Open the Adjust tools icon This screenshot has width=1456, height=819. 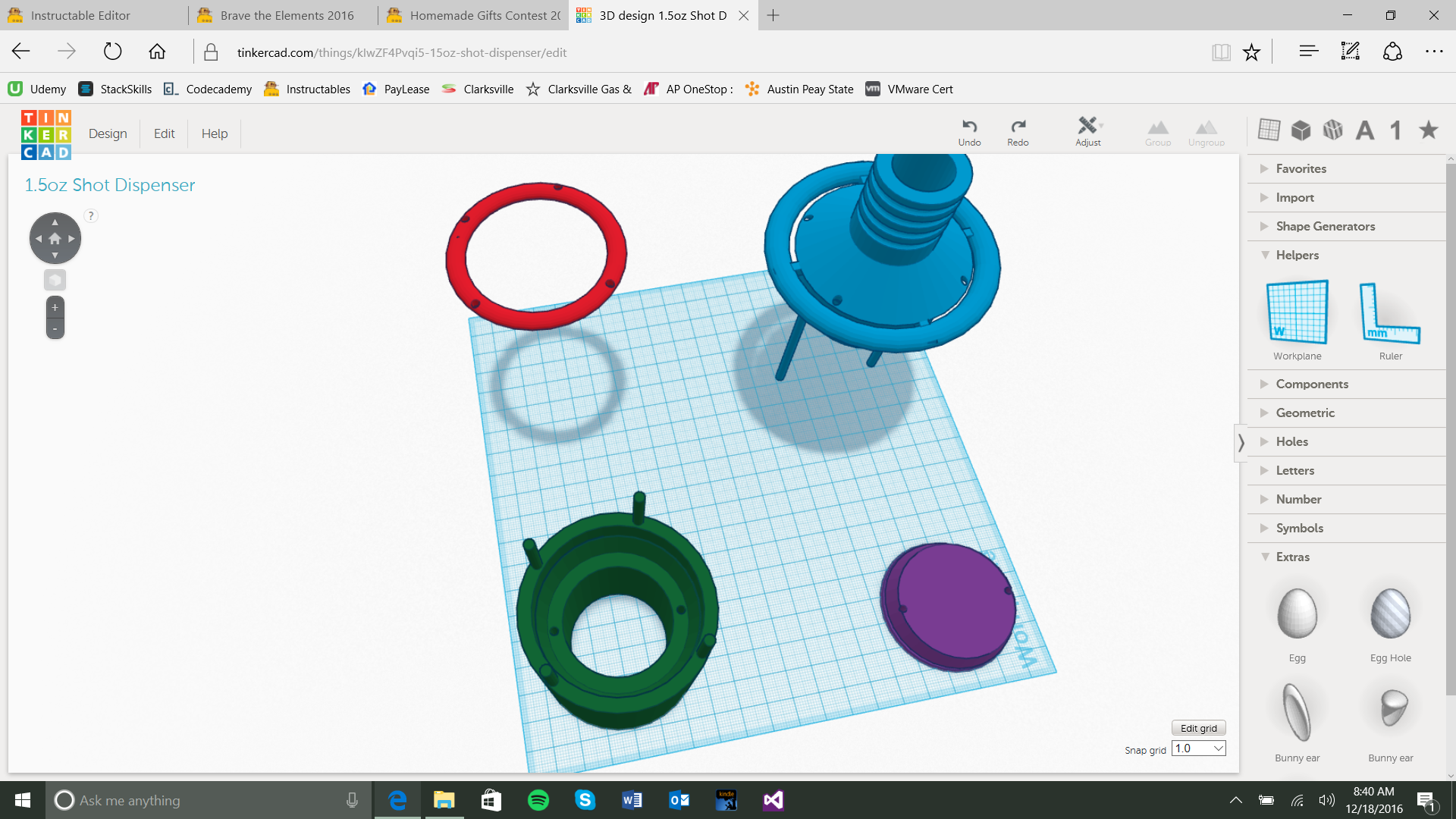(x=1087, y=126)
